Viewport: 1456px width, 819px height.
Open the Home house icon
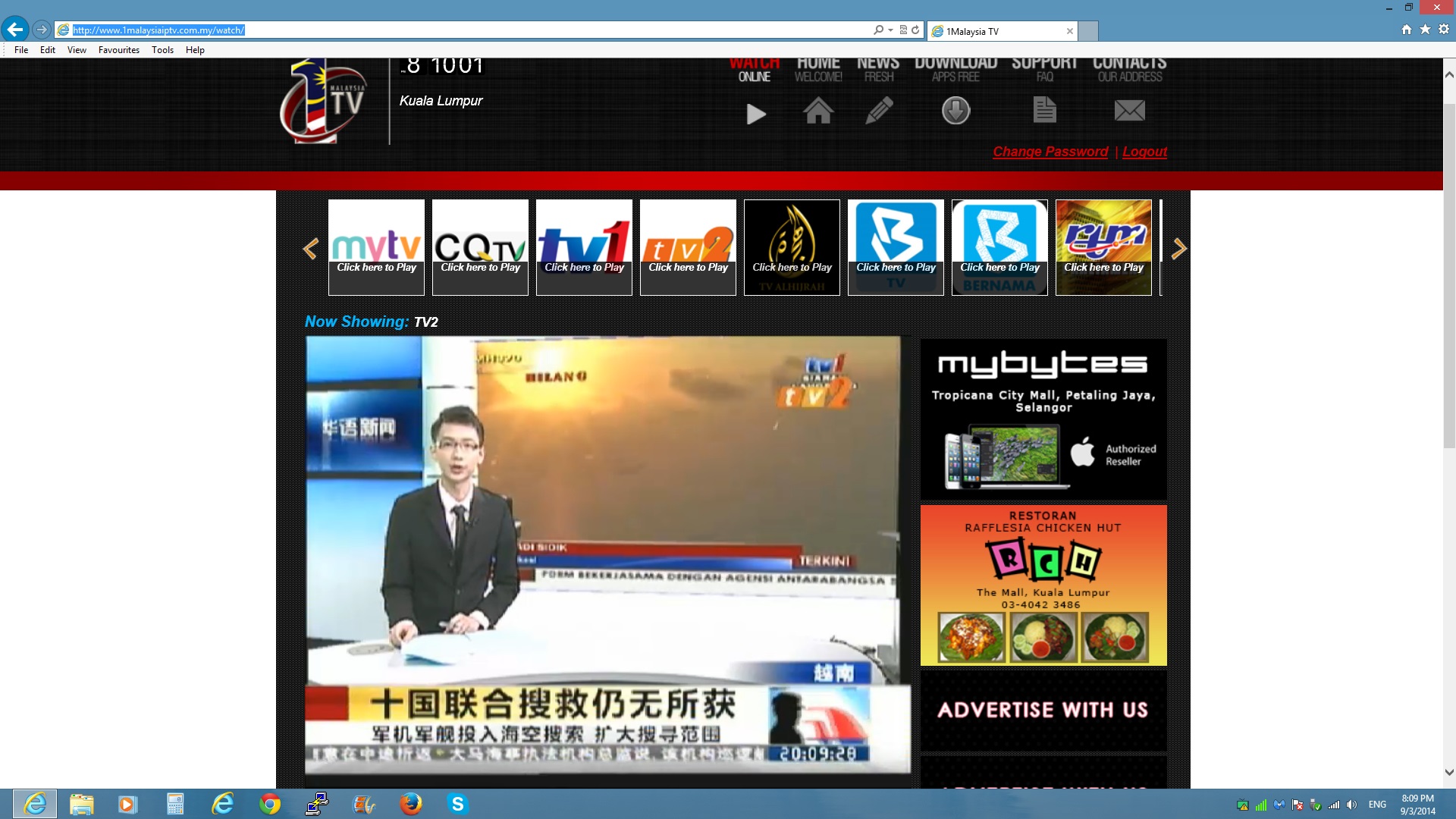pyautogui.click(x=818, y=111)
